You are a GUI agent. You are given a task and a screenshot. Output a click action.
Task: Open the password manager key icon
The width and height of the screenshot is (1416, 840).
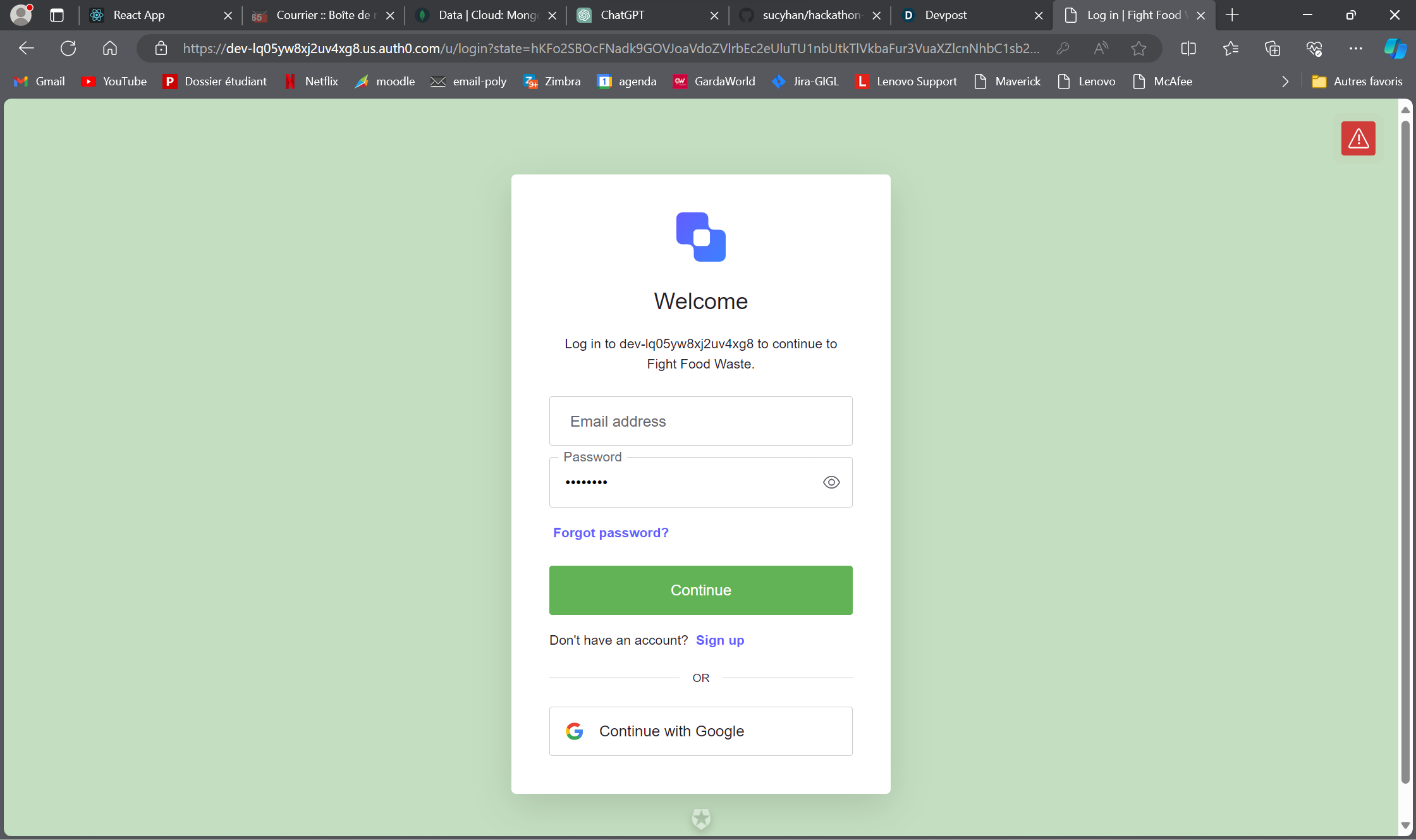tap(1063, 49)
